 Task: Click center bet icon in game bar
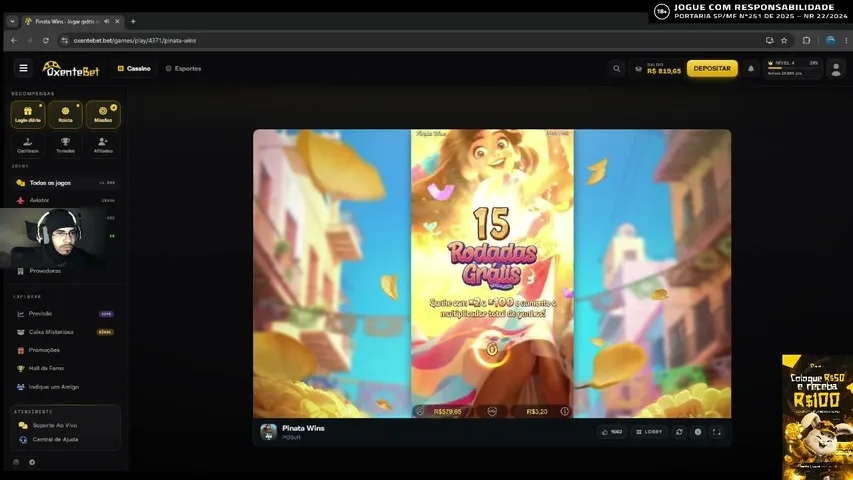tap(492, 411)
